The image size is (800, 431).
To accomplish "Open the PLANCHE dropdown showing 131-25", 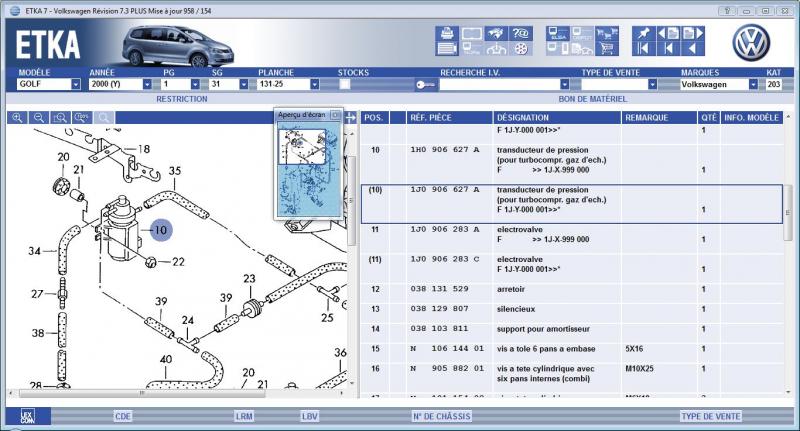I will [314, 85].
